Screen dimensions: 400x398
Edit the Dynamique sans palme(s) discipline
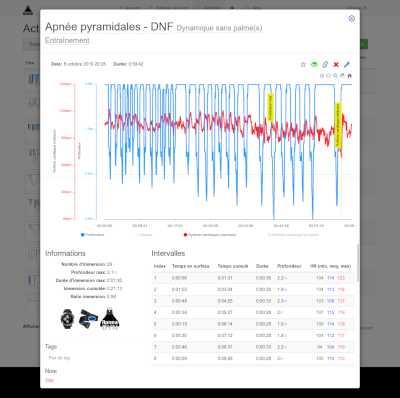[219, 28]
